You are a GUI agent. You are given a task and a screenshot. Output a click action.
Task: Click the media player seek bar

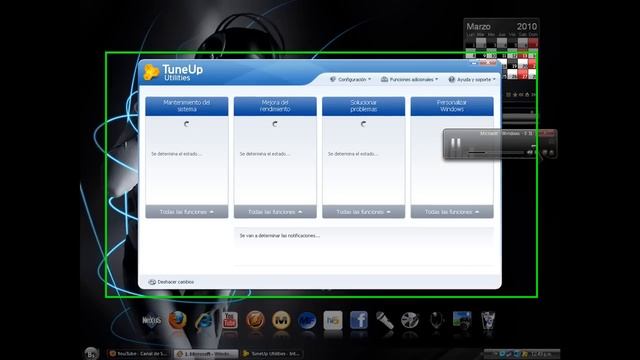coord(496,153)
